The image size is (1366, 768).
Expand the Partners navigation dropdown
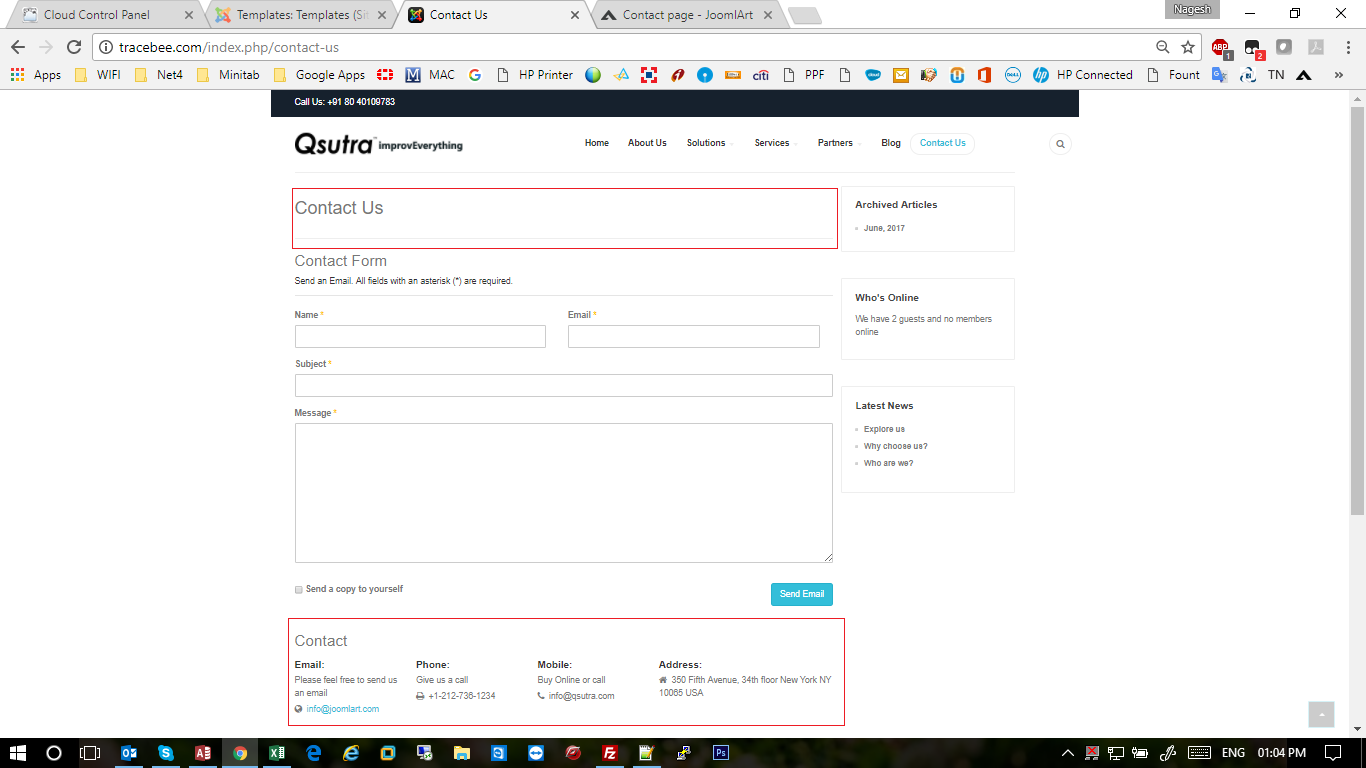pos(839,143)
